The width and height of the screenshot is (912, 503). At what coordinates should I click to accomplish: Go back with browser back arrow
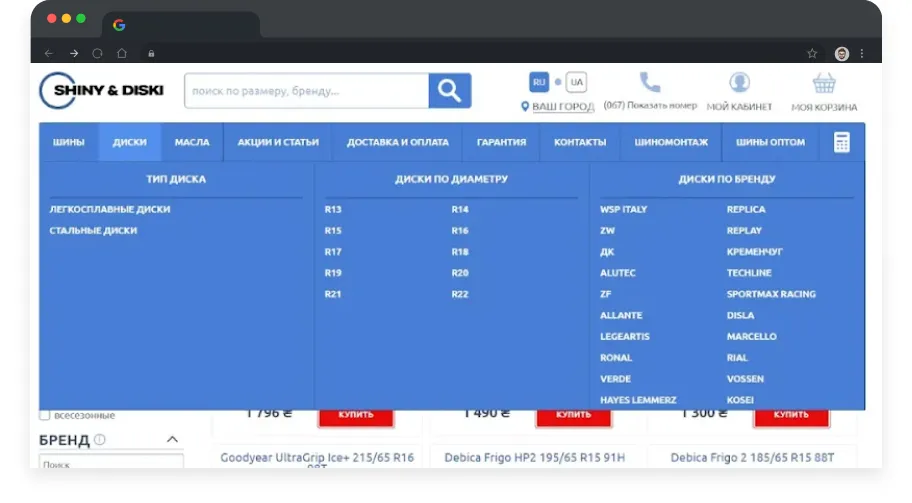tap(49, 53)
